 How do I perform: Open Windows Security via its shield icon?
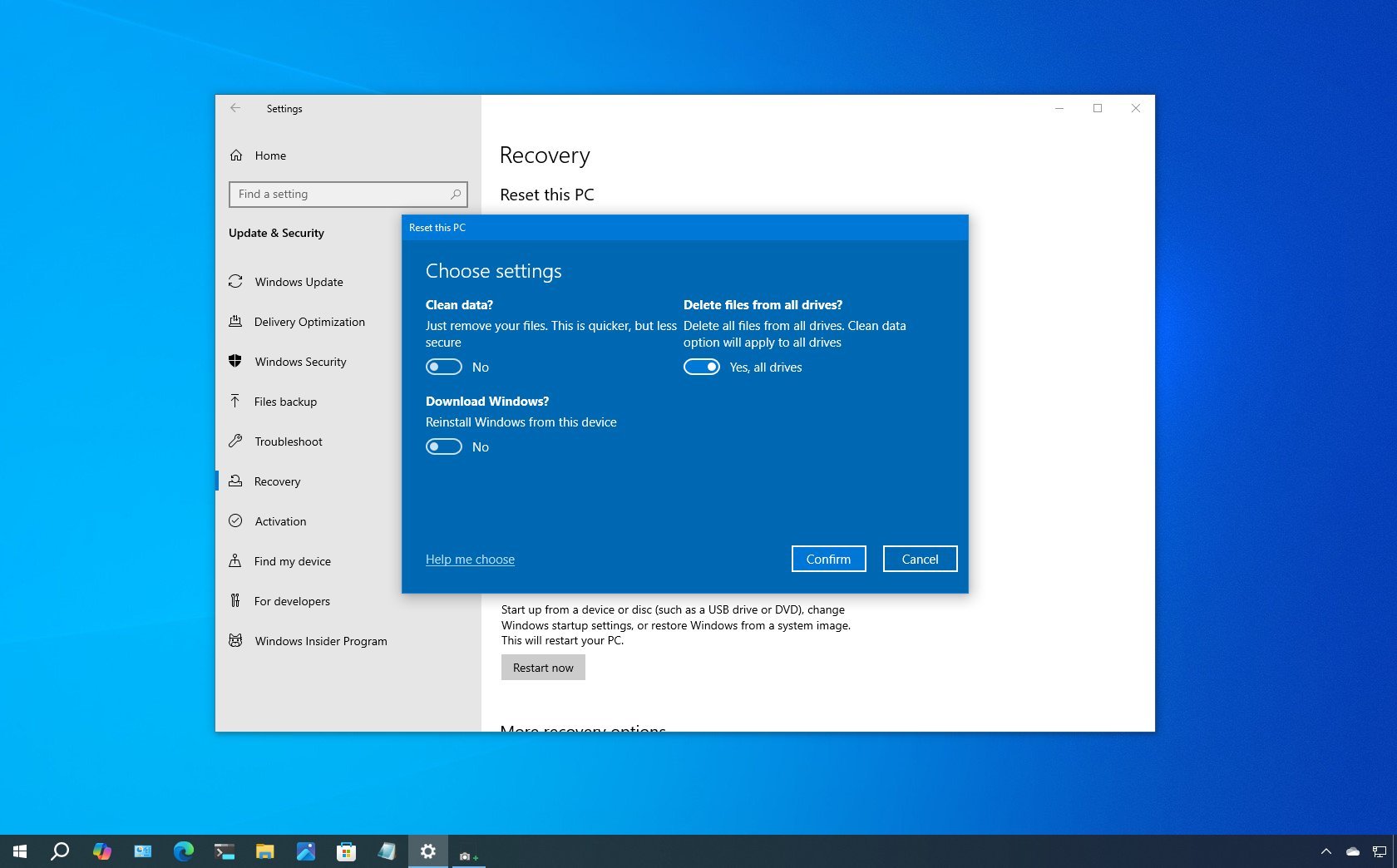coord(235,362)
